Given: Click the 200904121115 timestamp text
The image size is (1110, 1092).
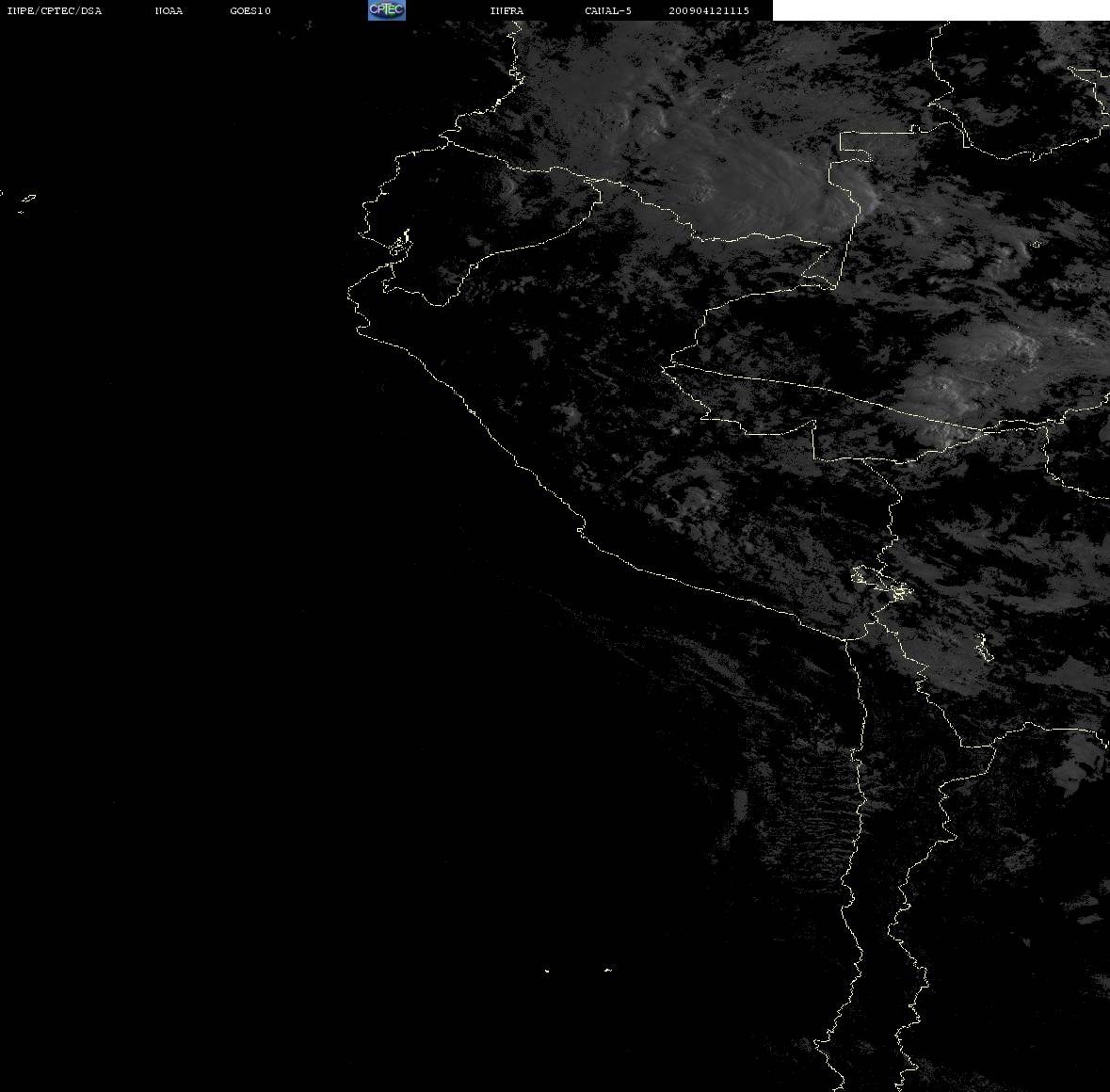Looking at the screenshot, I should point(709,10).
